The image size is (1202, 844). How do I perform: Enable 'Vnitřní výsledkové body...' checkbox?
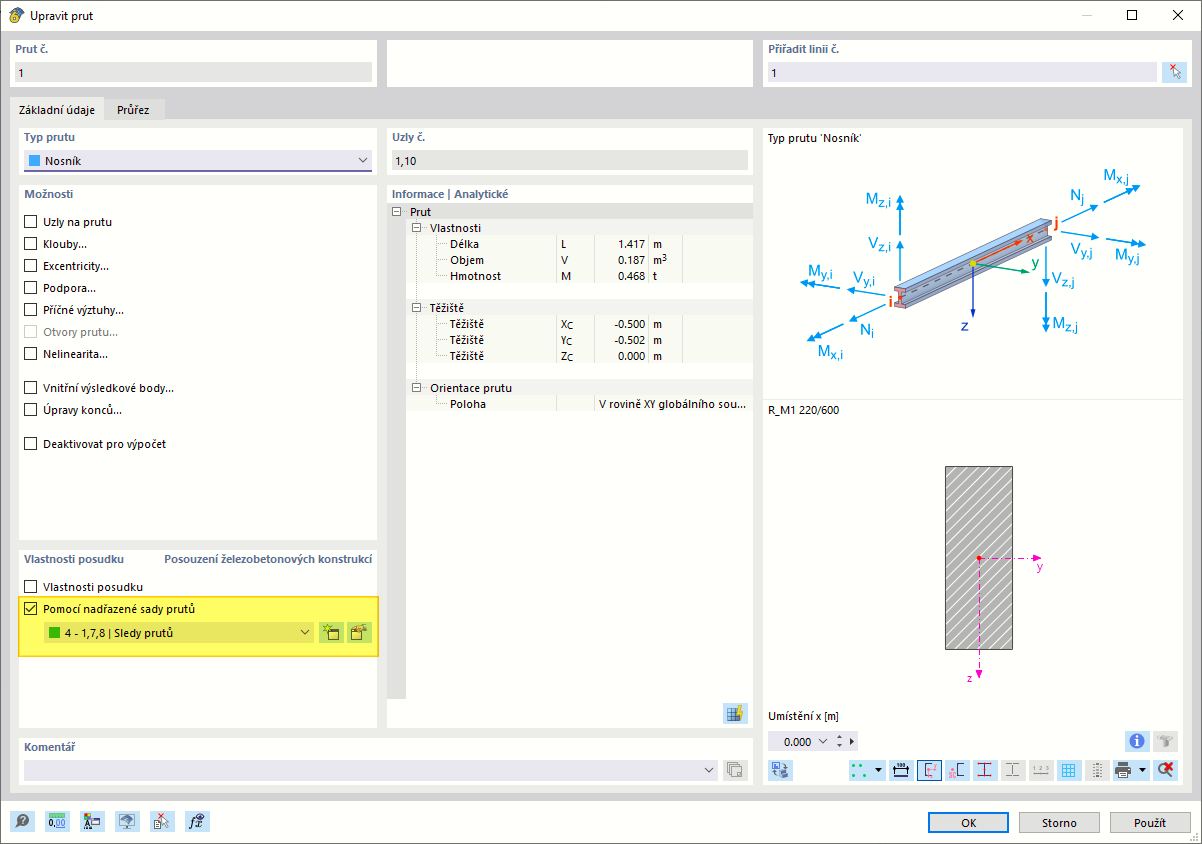point(31,388)
